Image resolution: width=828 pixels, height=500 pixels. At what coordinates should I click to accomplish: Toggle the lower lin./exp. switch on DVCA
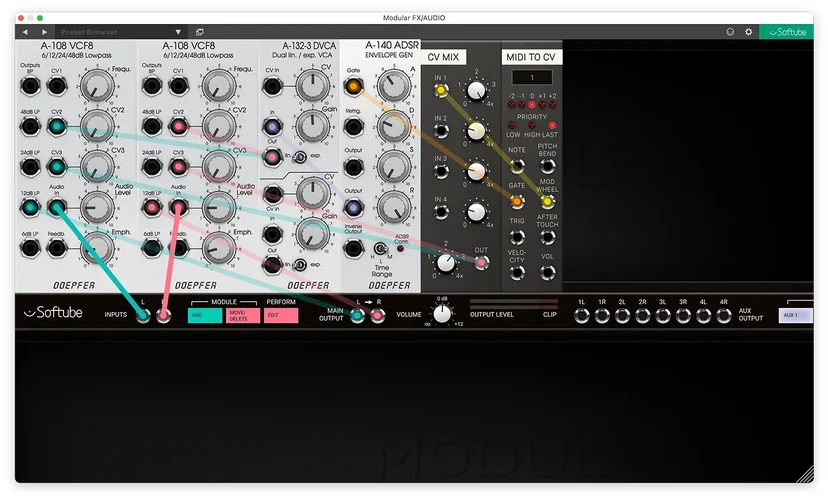point(299,265)
